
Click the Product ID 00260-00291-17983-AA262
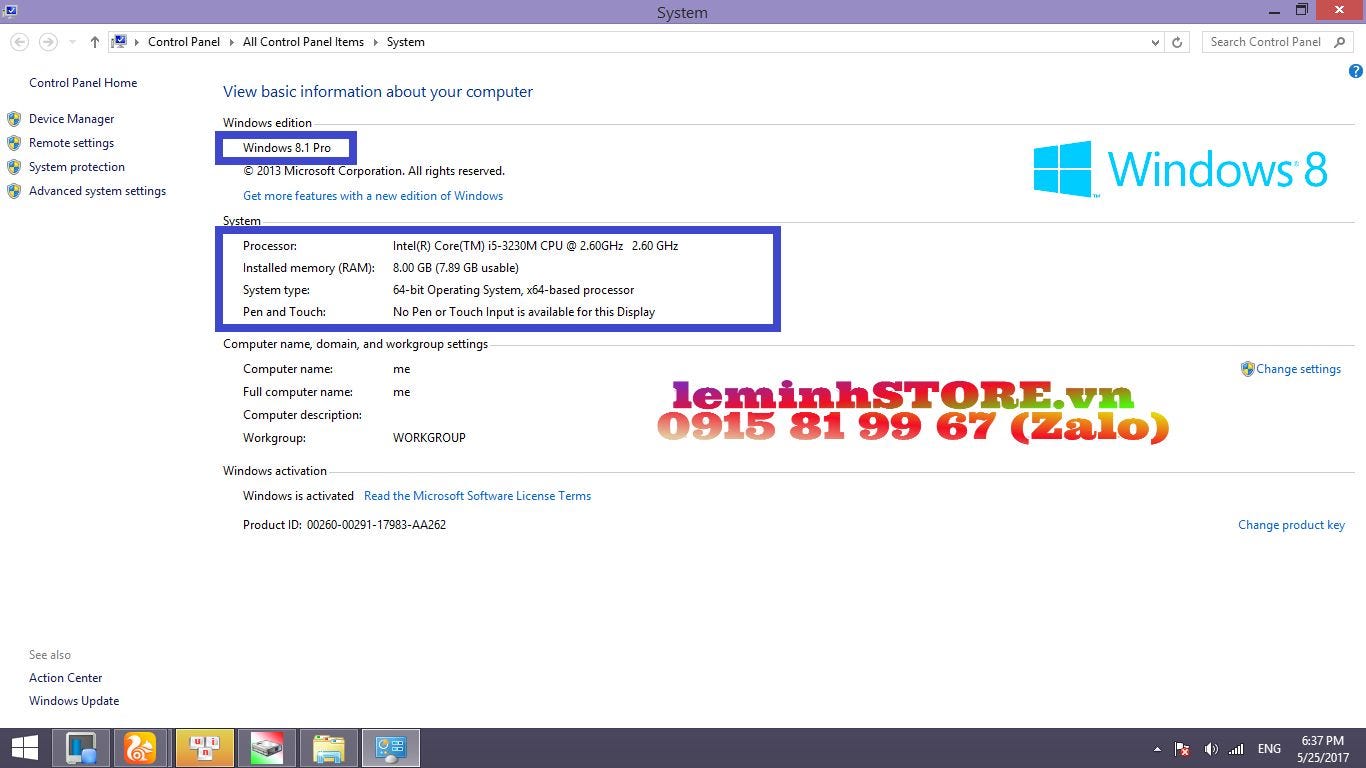[376, 525]
